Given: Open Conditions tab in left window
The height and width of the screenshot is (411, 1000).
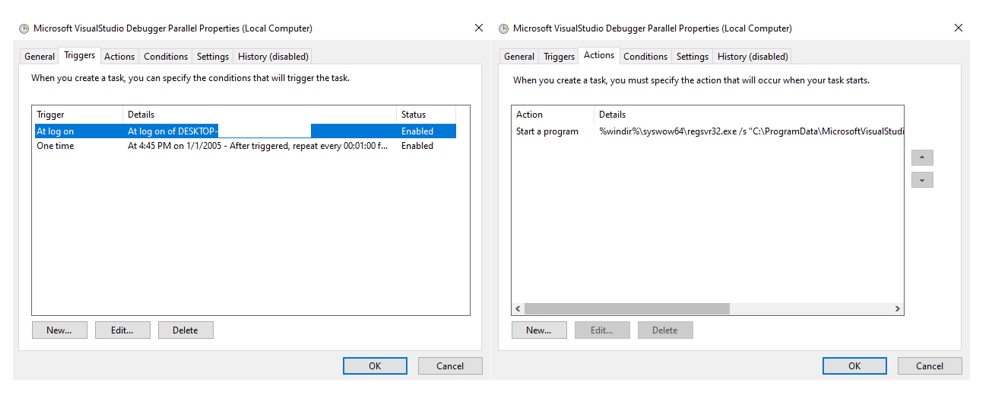Looking at the screenshot, I should click(166, 56).
